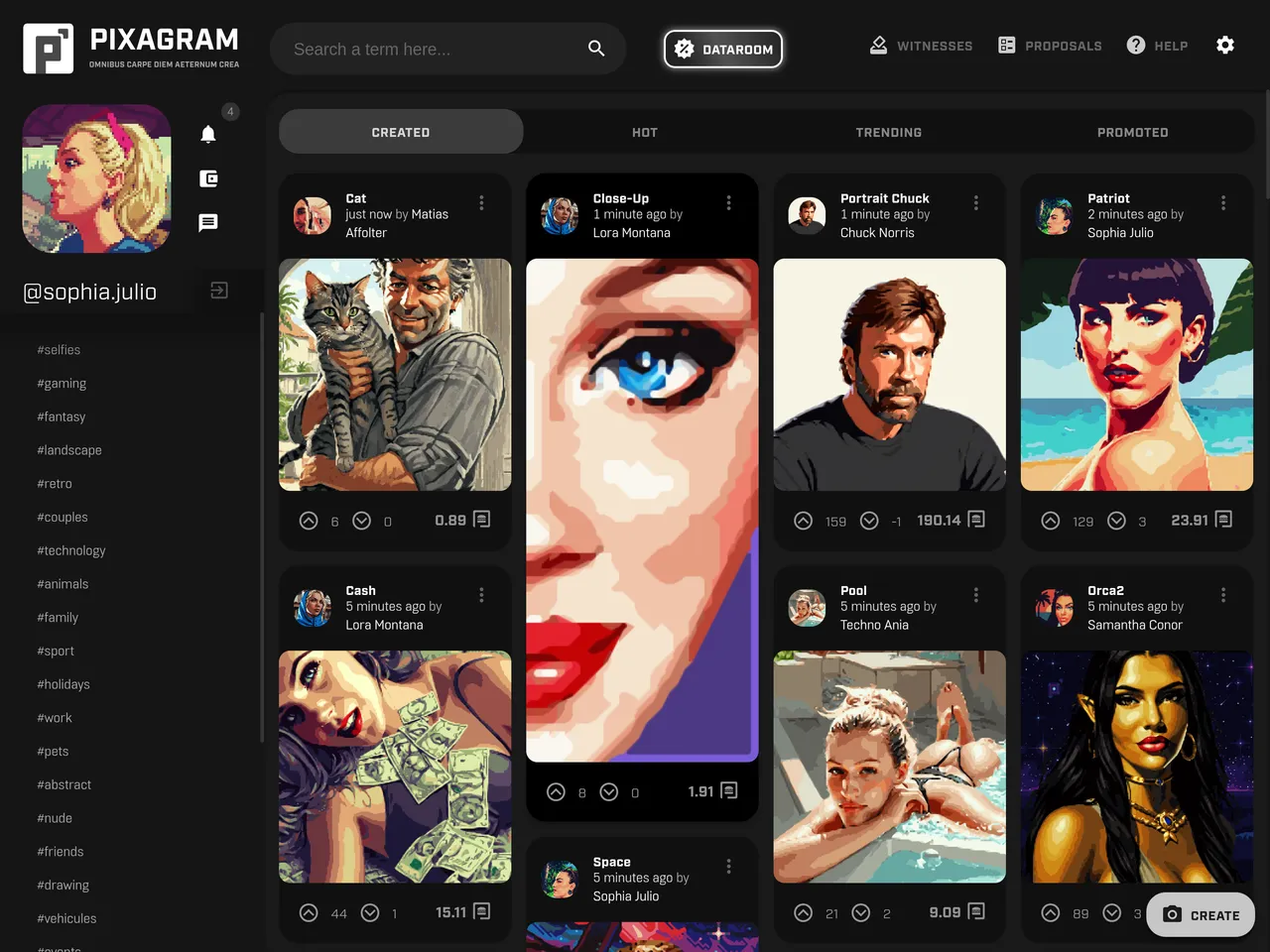Open the #animals tag
Screen dimensions: 1270x952
click(x=63, y=584)
